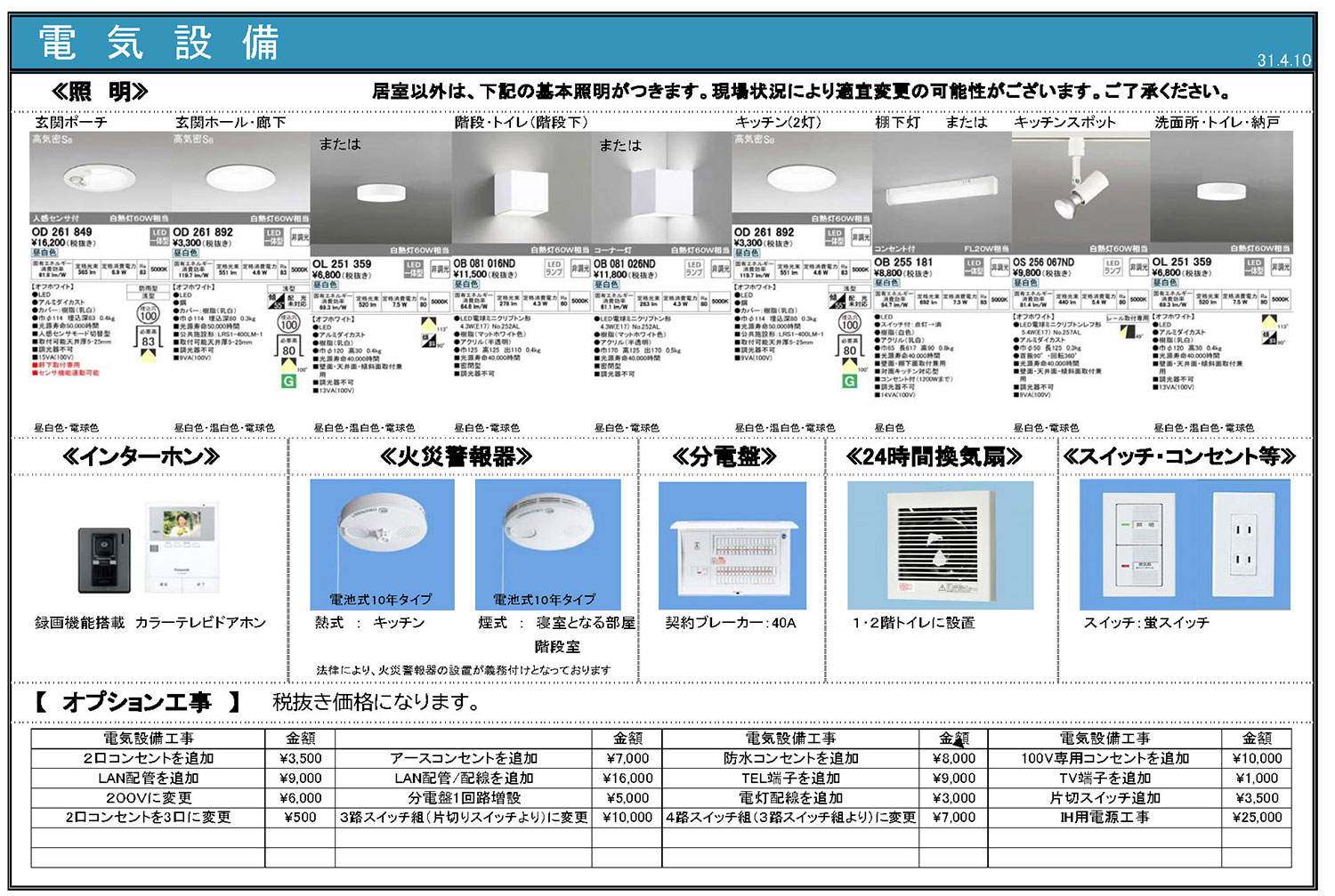This screenshot has width=1335, height=896.
Task: Select the IH用電源工事 cell
Action: point(1105,817)
